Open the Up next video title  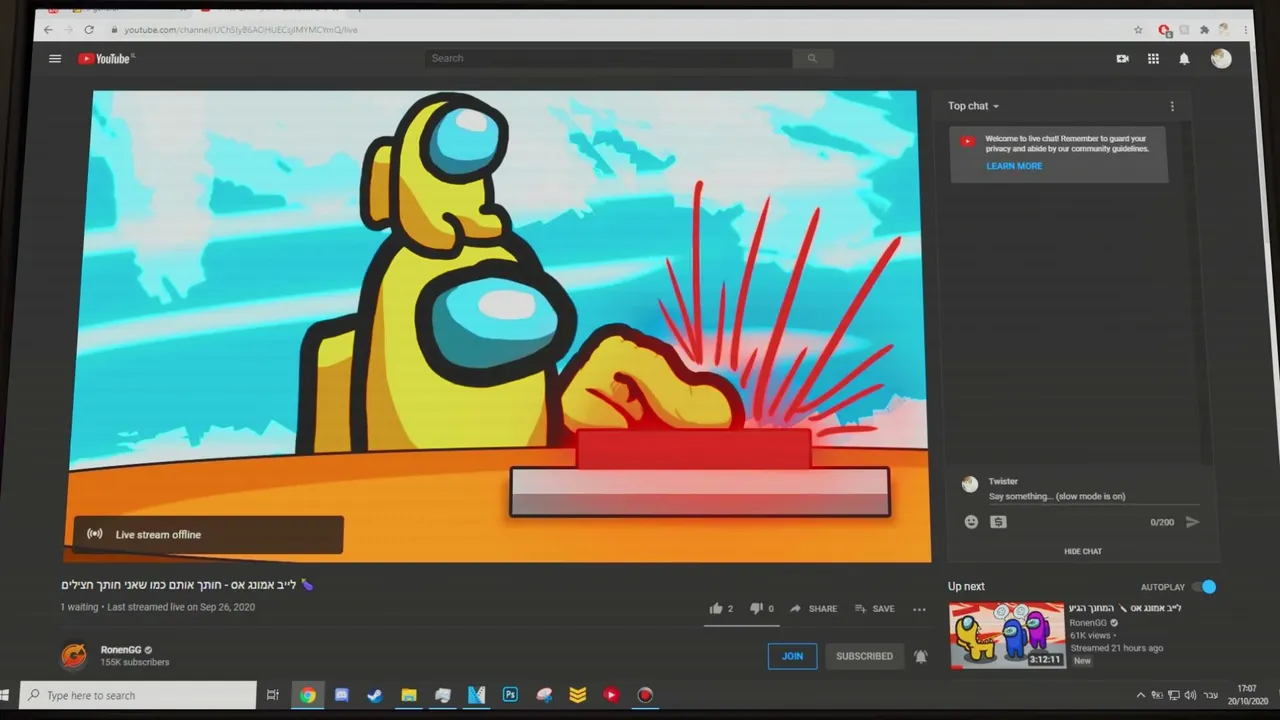(x=1125, y=608)
